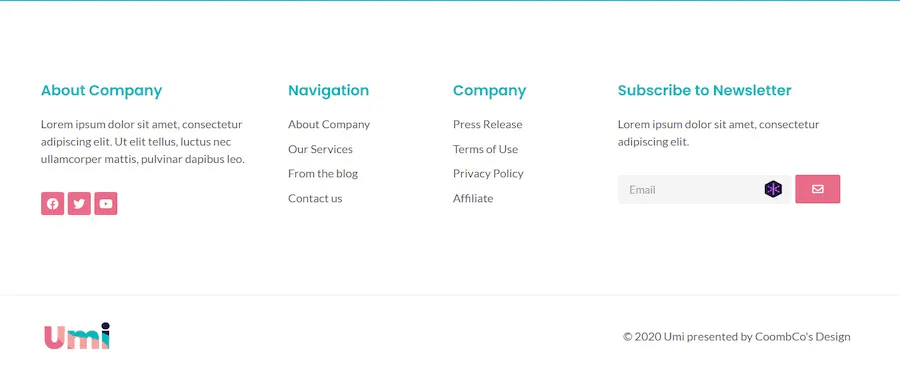Screen dimensions: 900x373
Task: Open the Privacy Policy link
Action: (488, 173)
